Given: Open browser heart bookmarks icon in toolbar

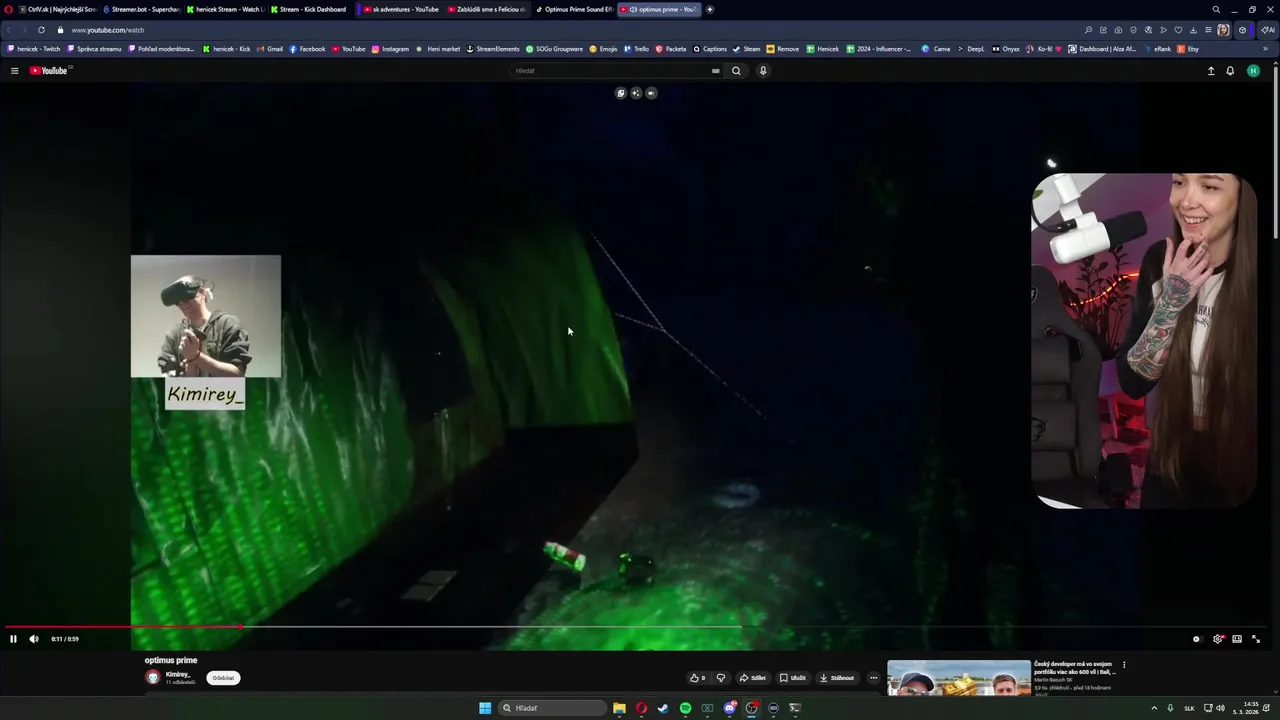Looking at the screenshot, I should tap(1178, 30).
